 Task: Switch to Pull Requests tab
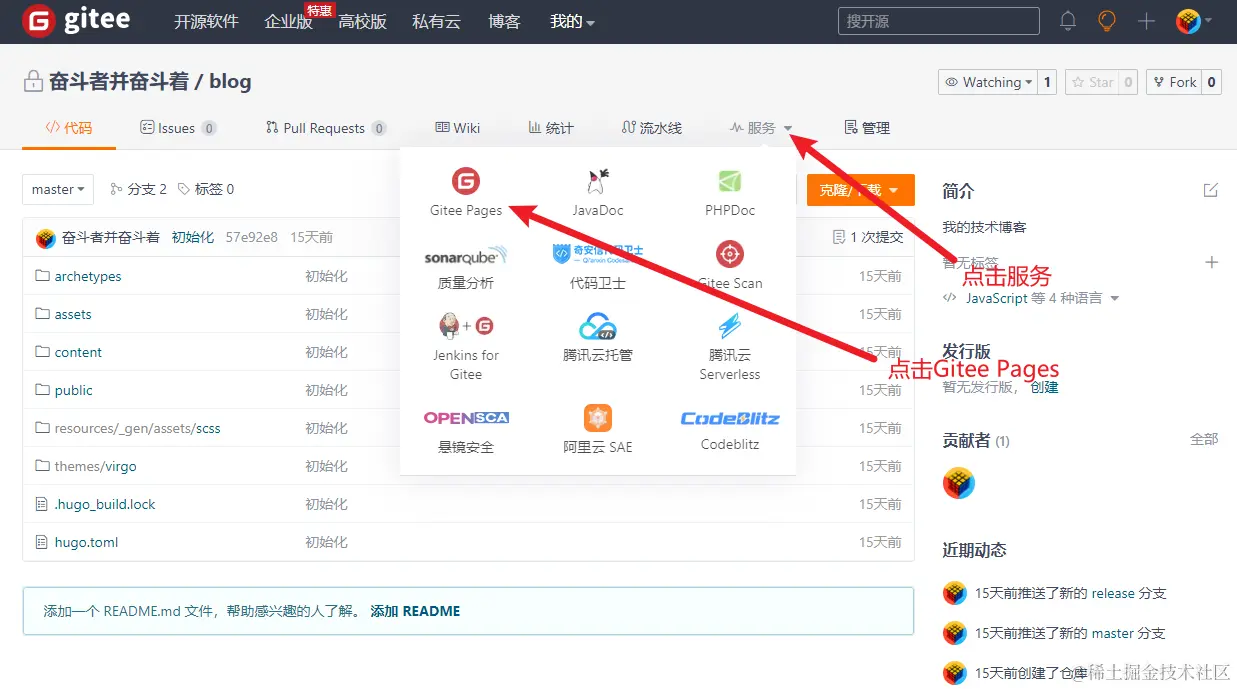pyautogui.click(x=326, y=128)
